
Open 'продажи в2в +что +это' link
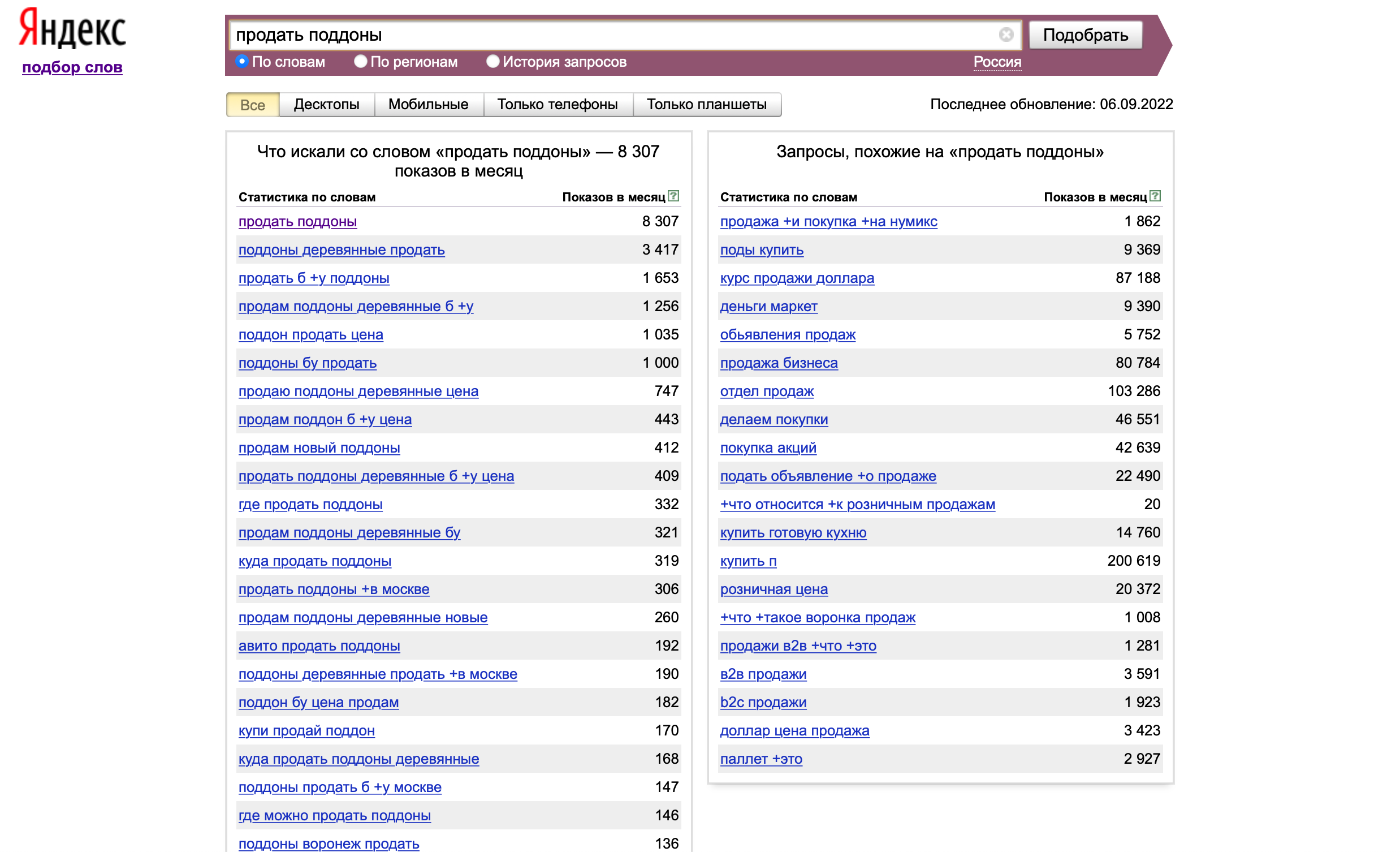[x=798, y=646]
